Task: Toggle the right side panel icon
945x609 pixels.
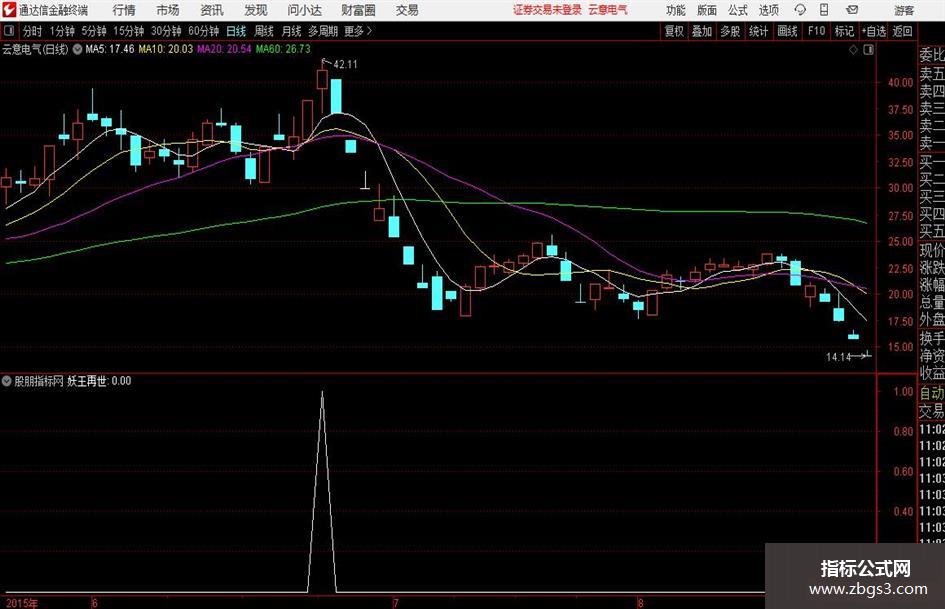Action: pos(868,50)
